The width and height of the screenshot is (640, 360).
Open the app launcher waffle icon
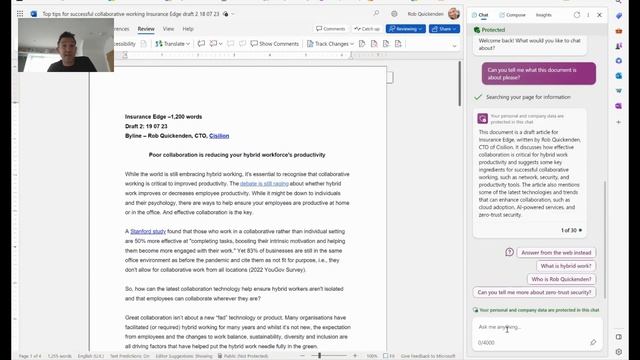tap(20, 14)
